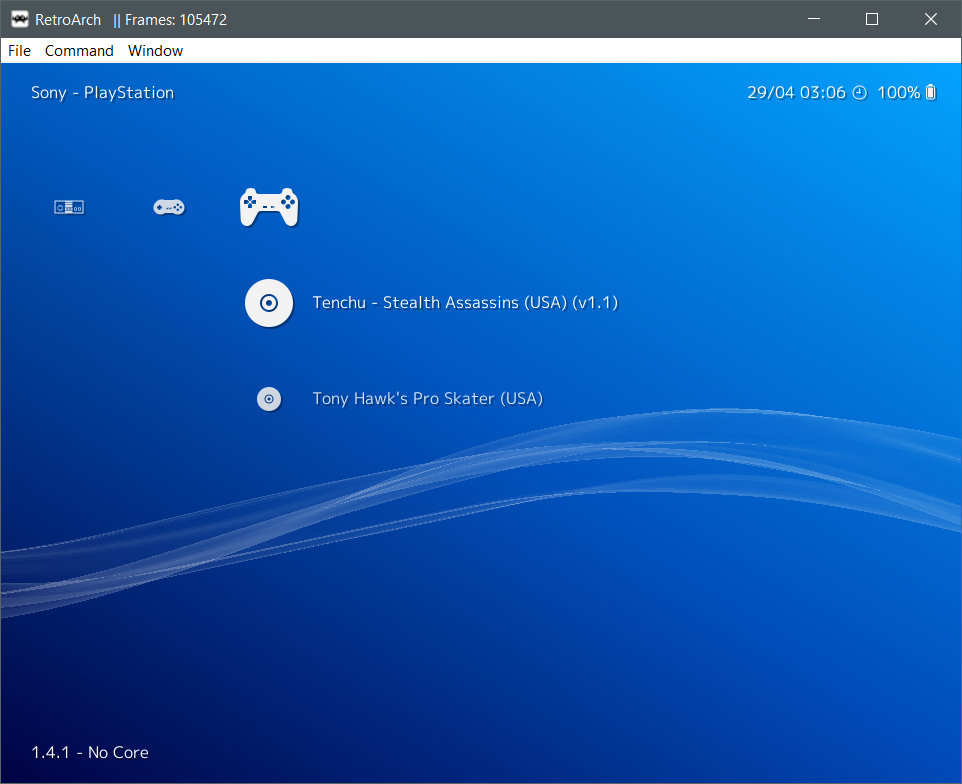Click the 100% battery percentage text

899,93
